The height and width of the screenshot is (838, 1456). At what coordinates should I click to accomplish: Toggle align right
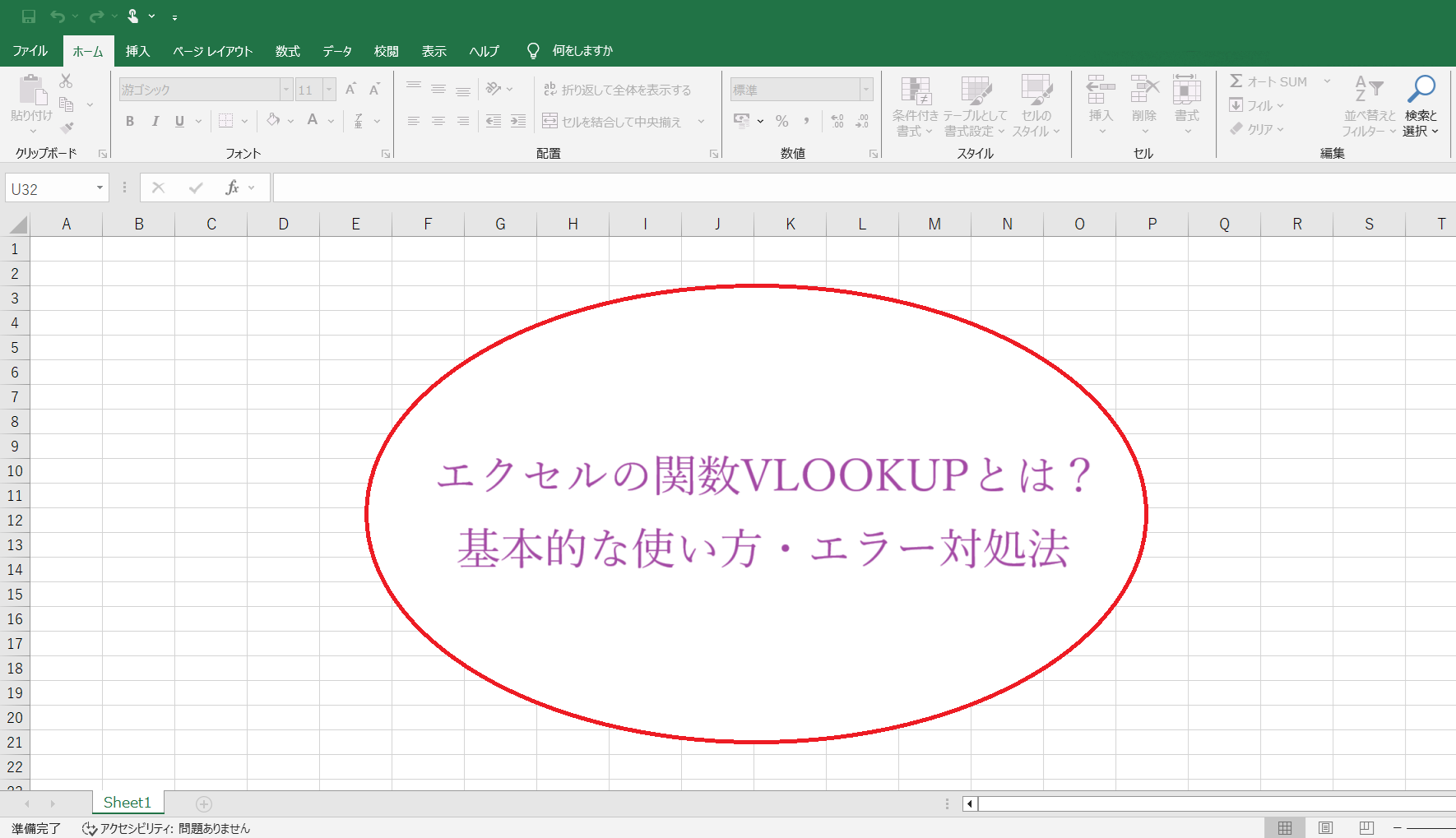click(x=463, y=121)
